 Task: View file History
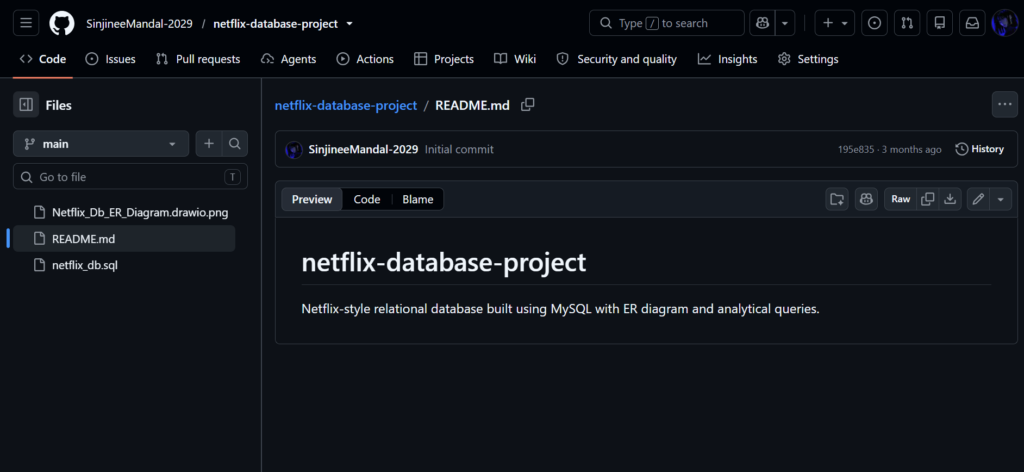point(980,149)
